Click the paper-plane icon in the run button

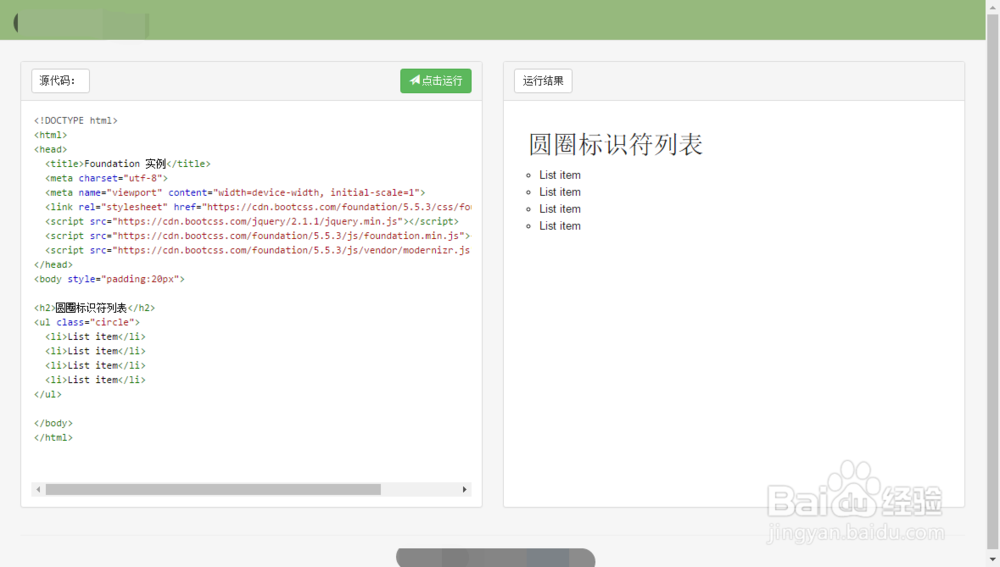415,80
